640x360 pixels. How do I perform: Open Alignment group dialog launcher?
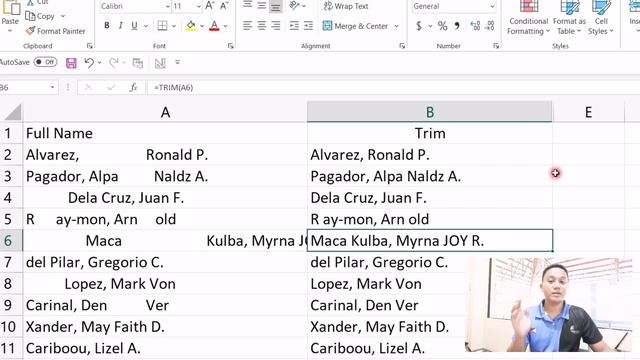point(402,46)
